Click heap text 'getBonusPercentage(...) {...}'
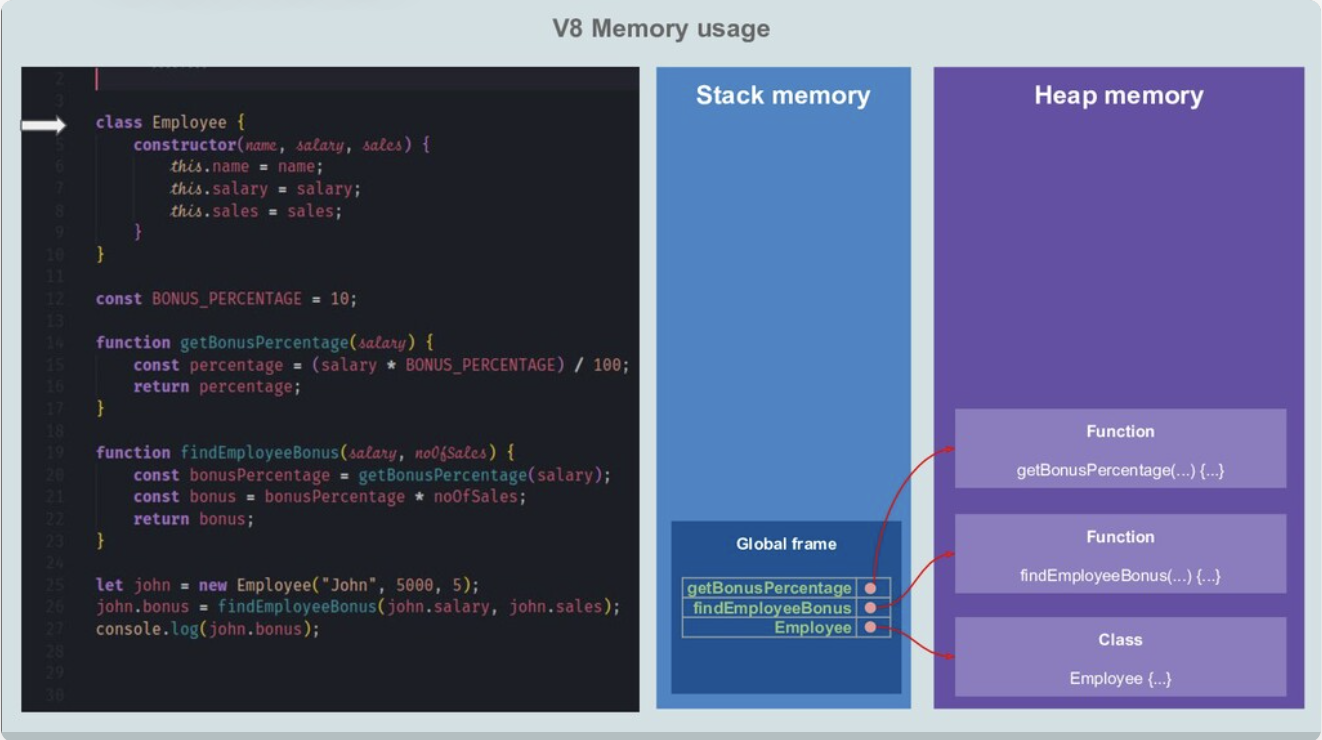 pos(1120,470)
